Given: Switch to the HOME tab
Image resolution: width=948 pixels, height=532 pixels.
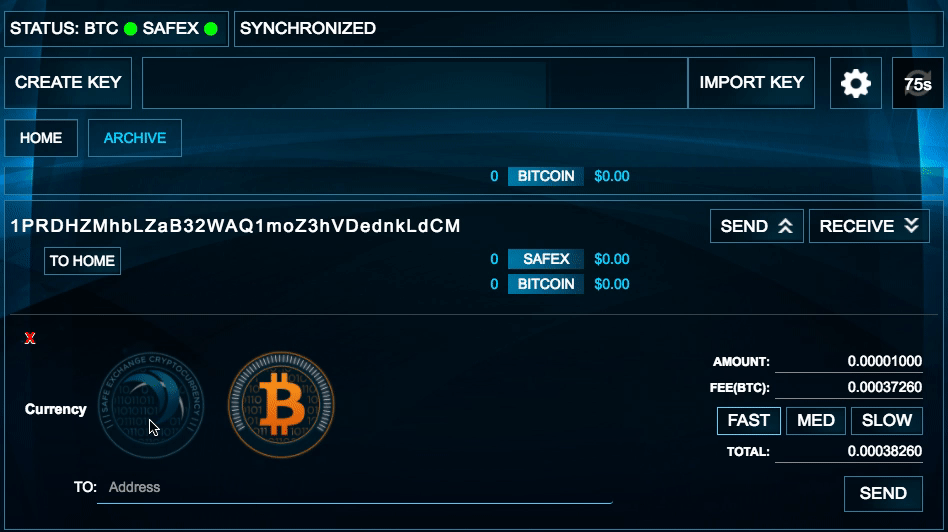Looking at the screenshot, I should pos(41,138).
